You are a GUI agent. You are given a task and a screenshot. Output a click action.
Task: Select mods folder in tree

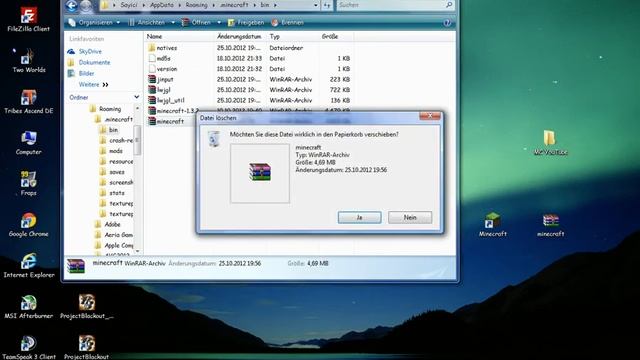click(x=111, y=151)
